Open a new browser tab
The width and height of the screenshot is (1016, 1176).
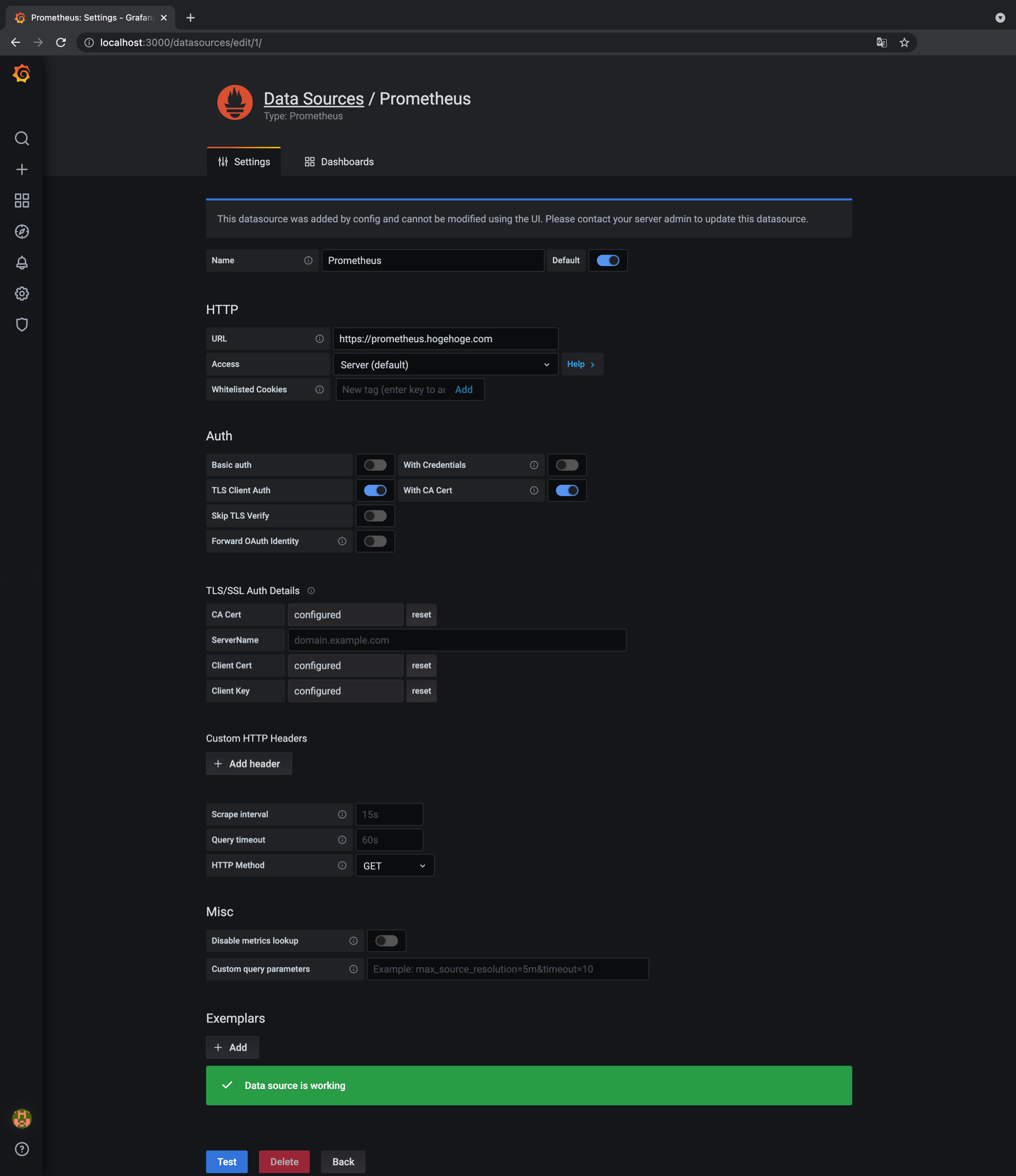click(191, 18)
